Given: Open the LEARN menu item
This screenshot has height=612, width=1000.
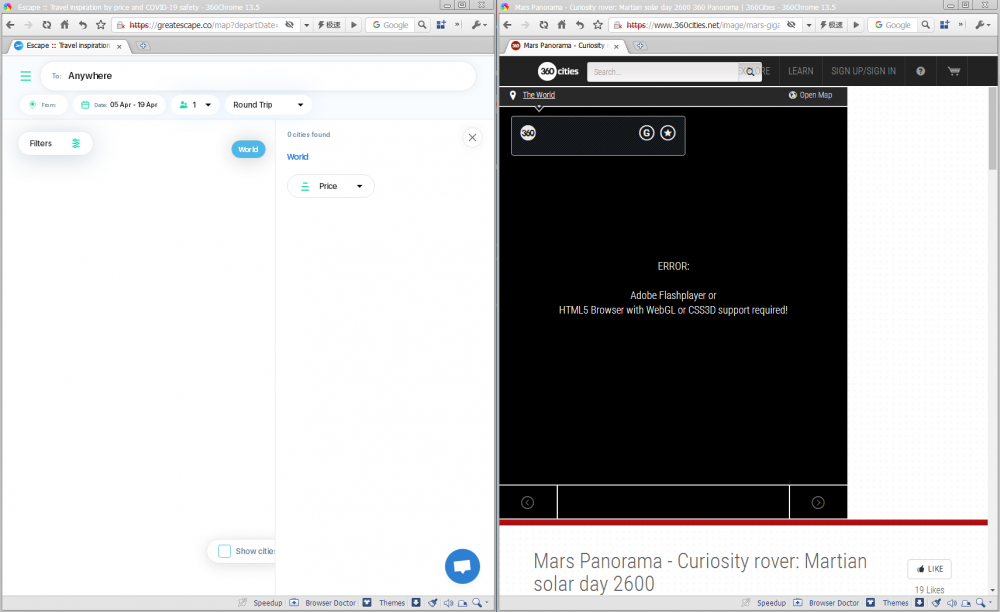Looking at the screenshot, I should tap(800, 71).
